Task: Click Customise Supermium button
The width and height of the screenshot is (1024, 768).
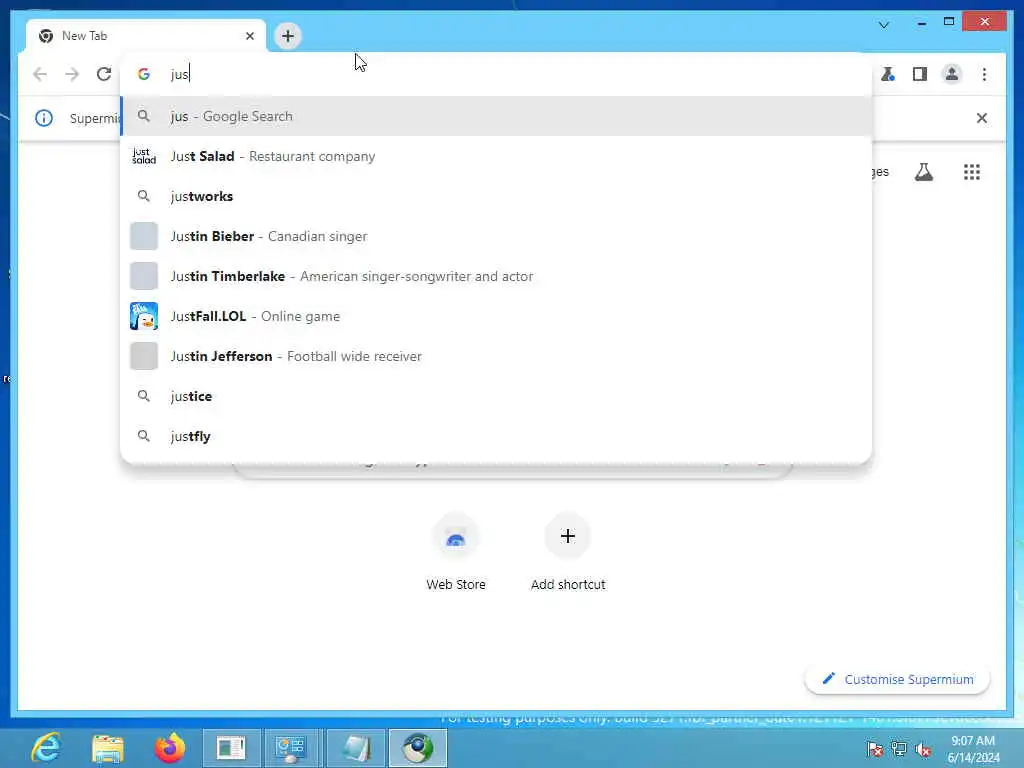Action: coord(897,679)
